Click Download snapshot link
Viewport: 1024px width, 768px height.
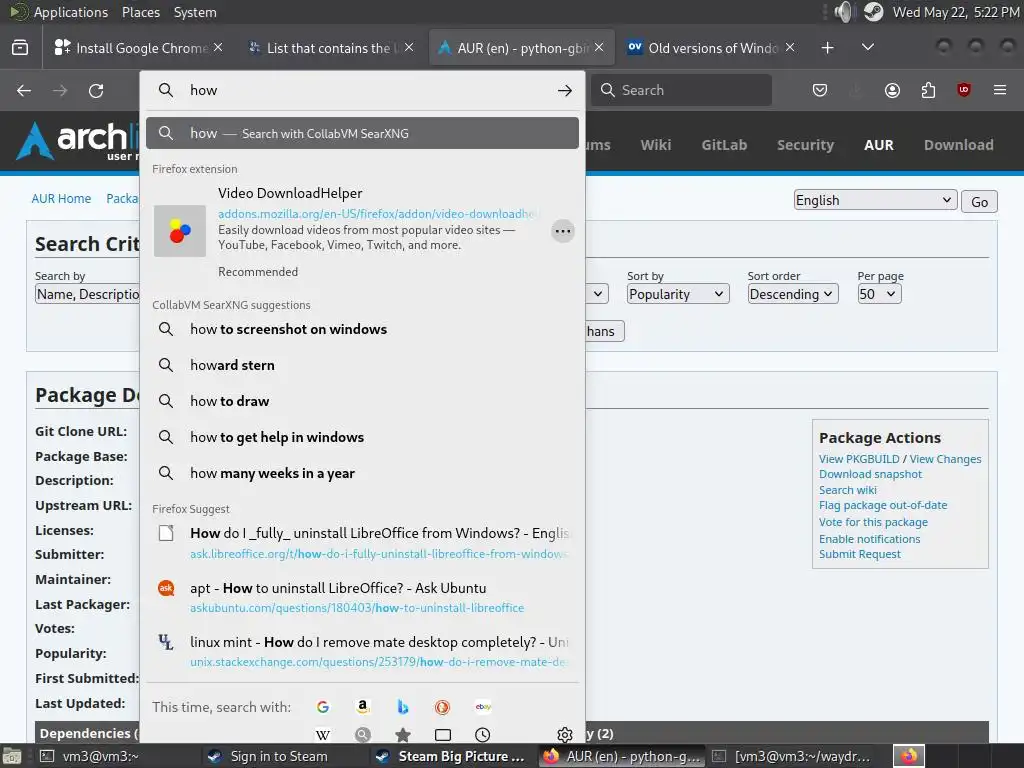point(871,474)
